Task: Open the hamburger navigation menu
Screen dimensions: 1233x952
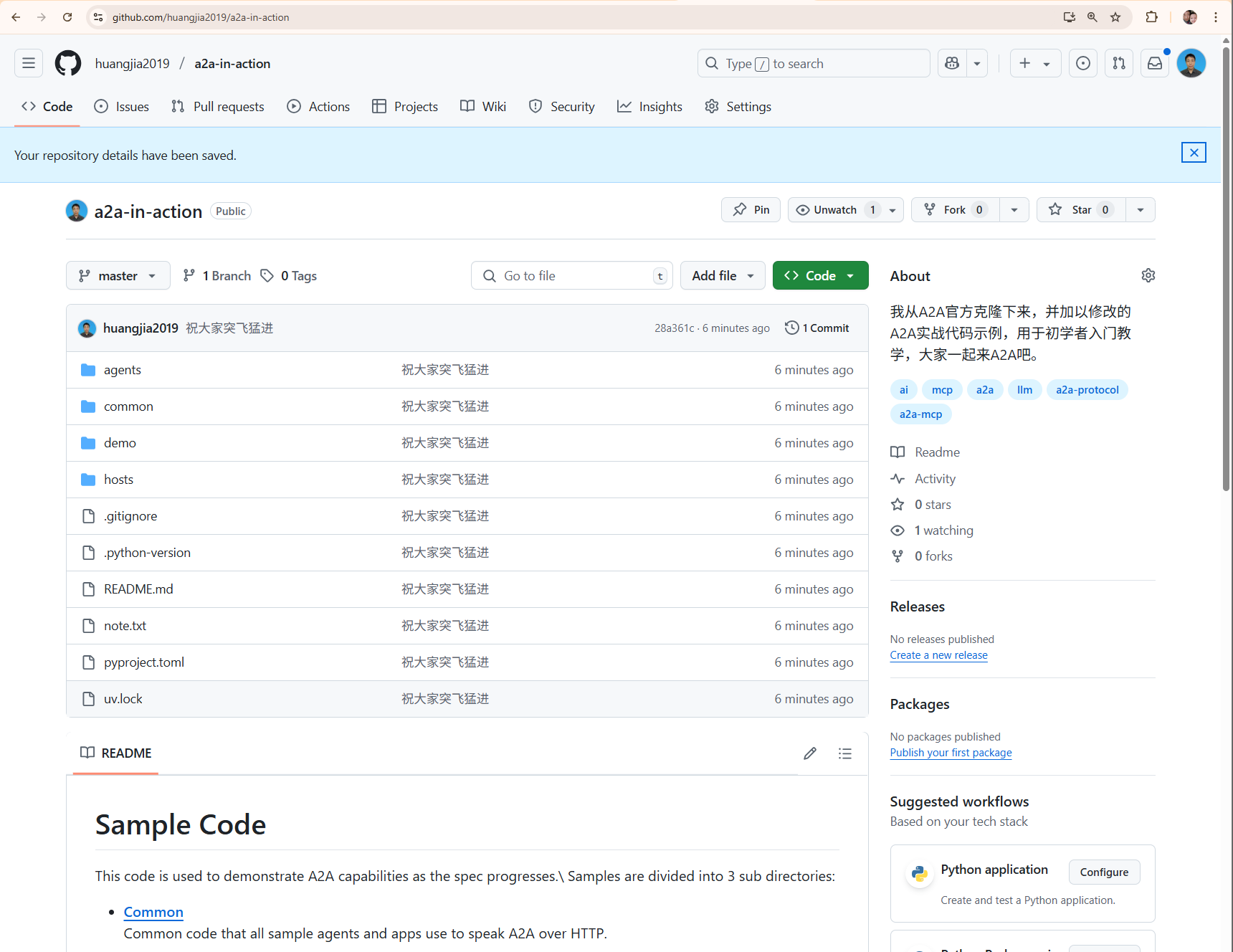Action: (29, 63)
